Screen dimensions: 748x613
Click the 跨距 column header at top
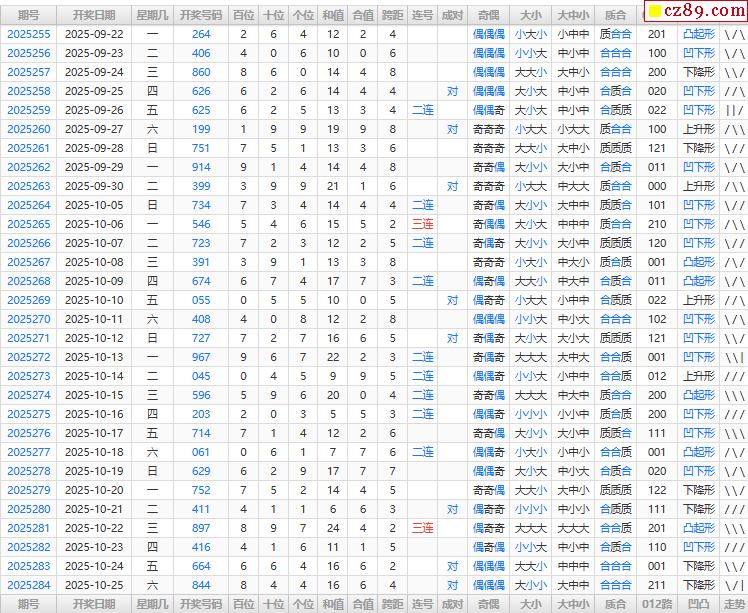tap(393, 15)
